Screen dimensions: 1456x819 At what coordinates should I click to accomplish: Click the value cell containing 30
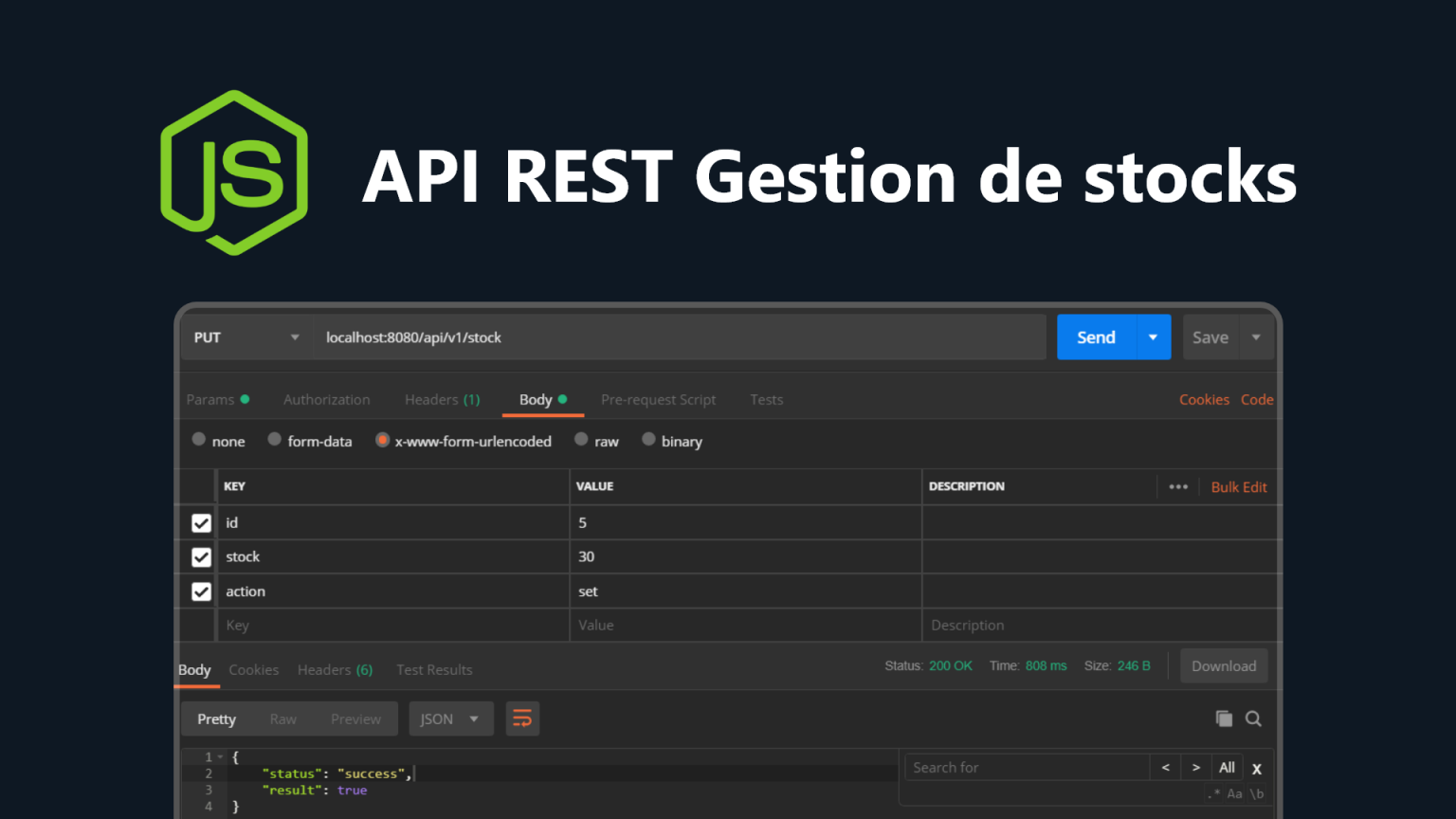tap(746, 557)
